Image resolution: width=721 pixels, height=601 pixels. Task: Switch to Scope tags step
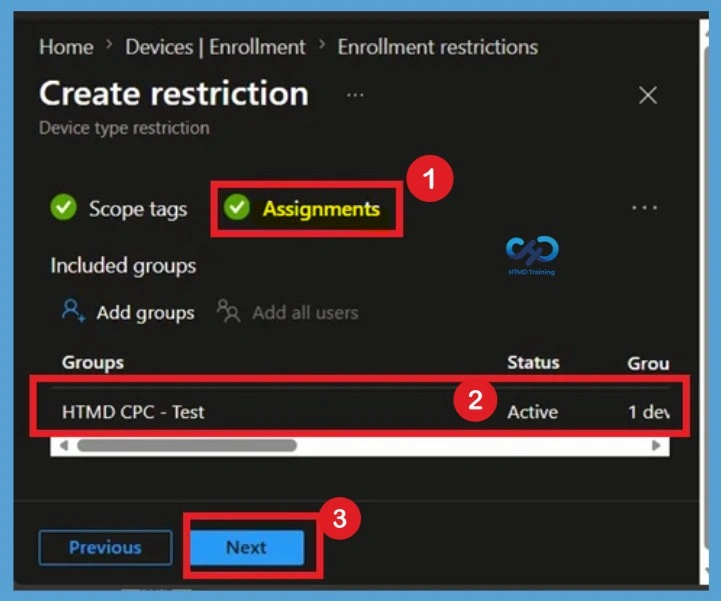(x=138, y=209)
